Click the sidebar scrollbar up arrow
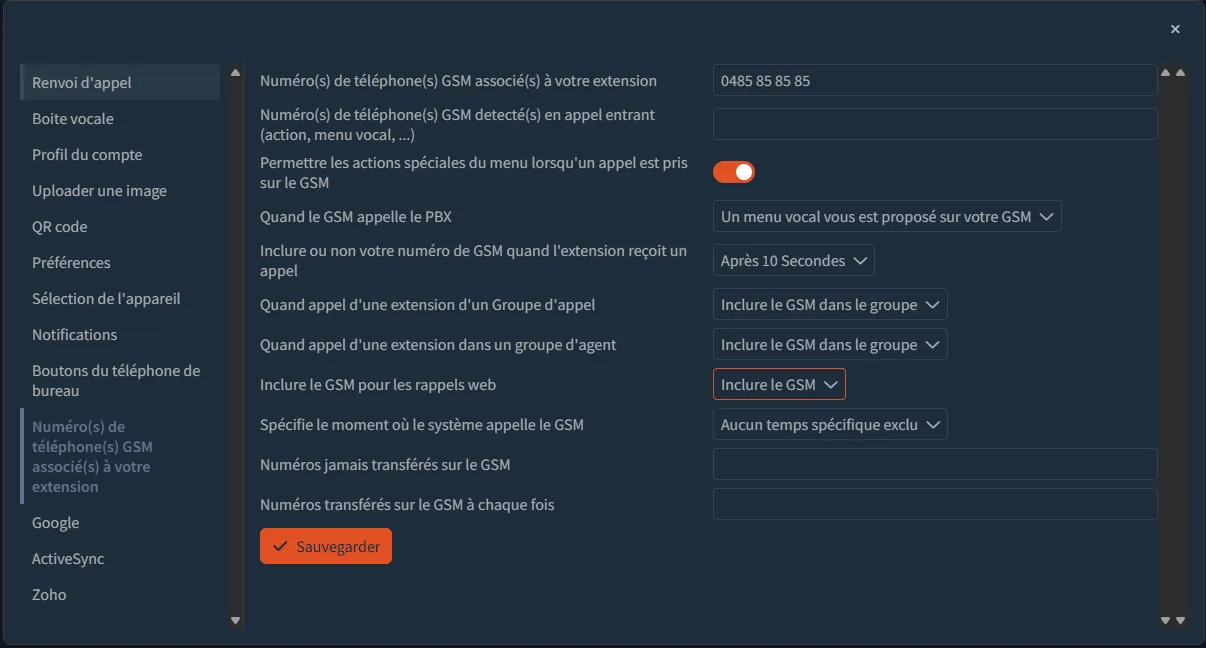Image resolution: width=1206 pixels, height=648 pixels. (x=236, y=72)
